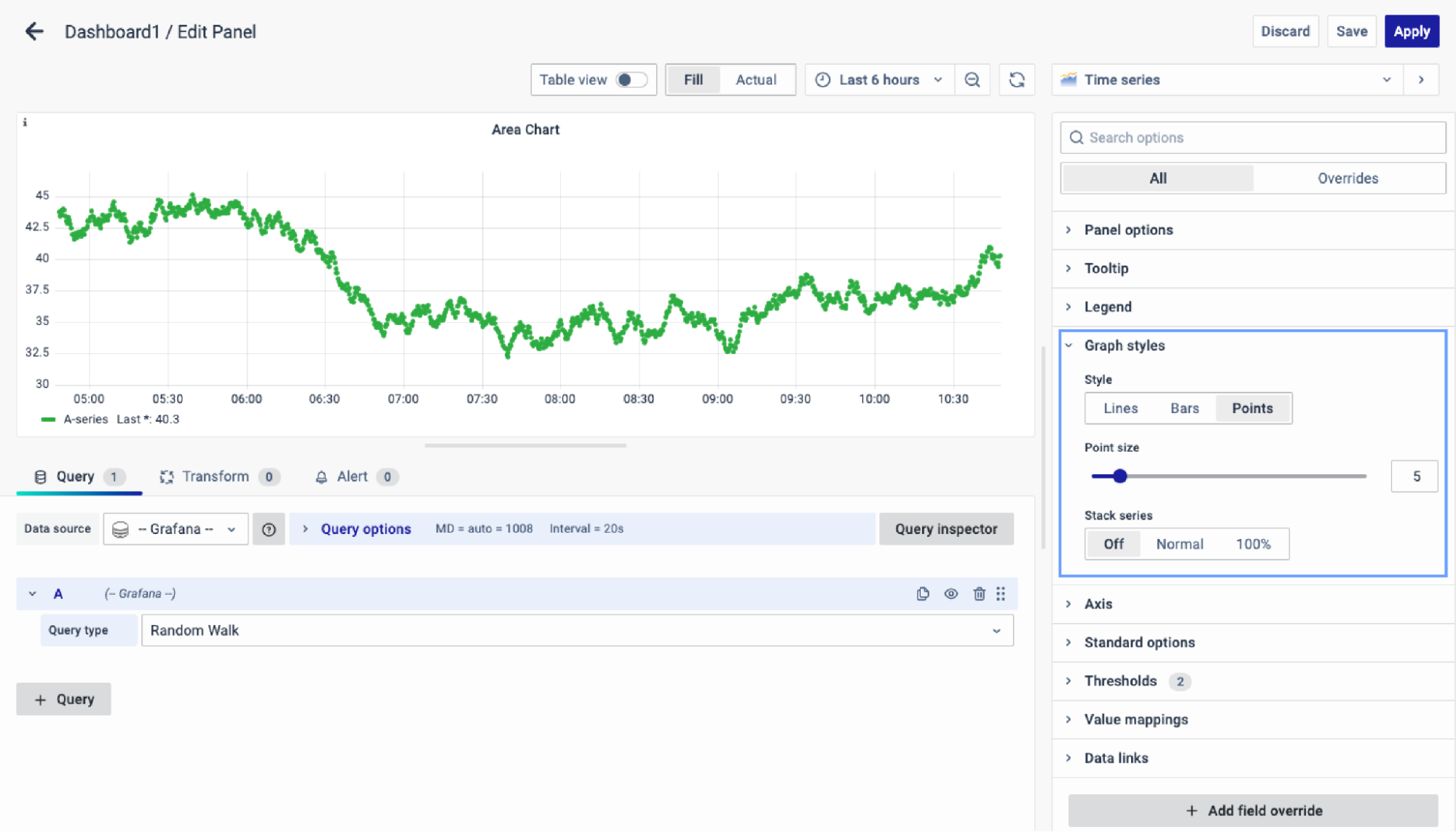Click the Point size slider handle
Viewport: 1456px width, 832px height.
(x=1120, y=476)
